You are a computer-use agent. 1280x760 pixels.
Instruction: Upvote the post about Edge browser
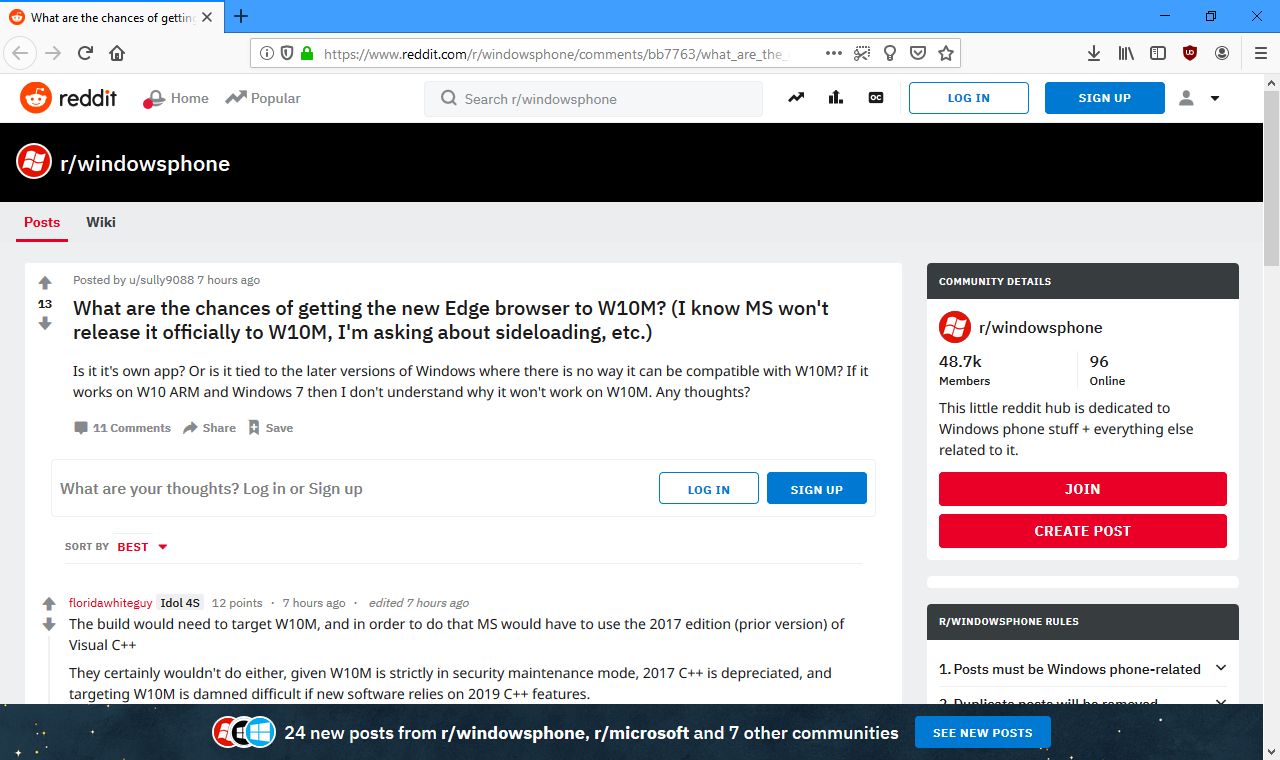coord(45,283)
